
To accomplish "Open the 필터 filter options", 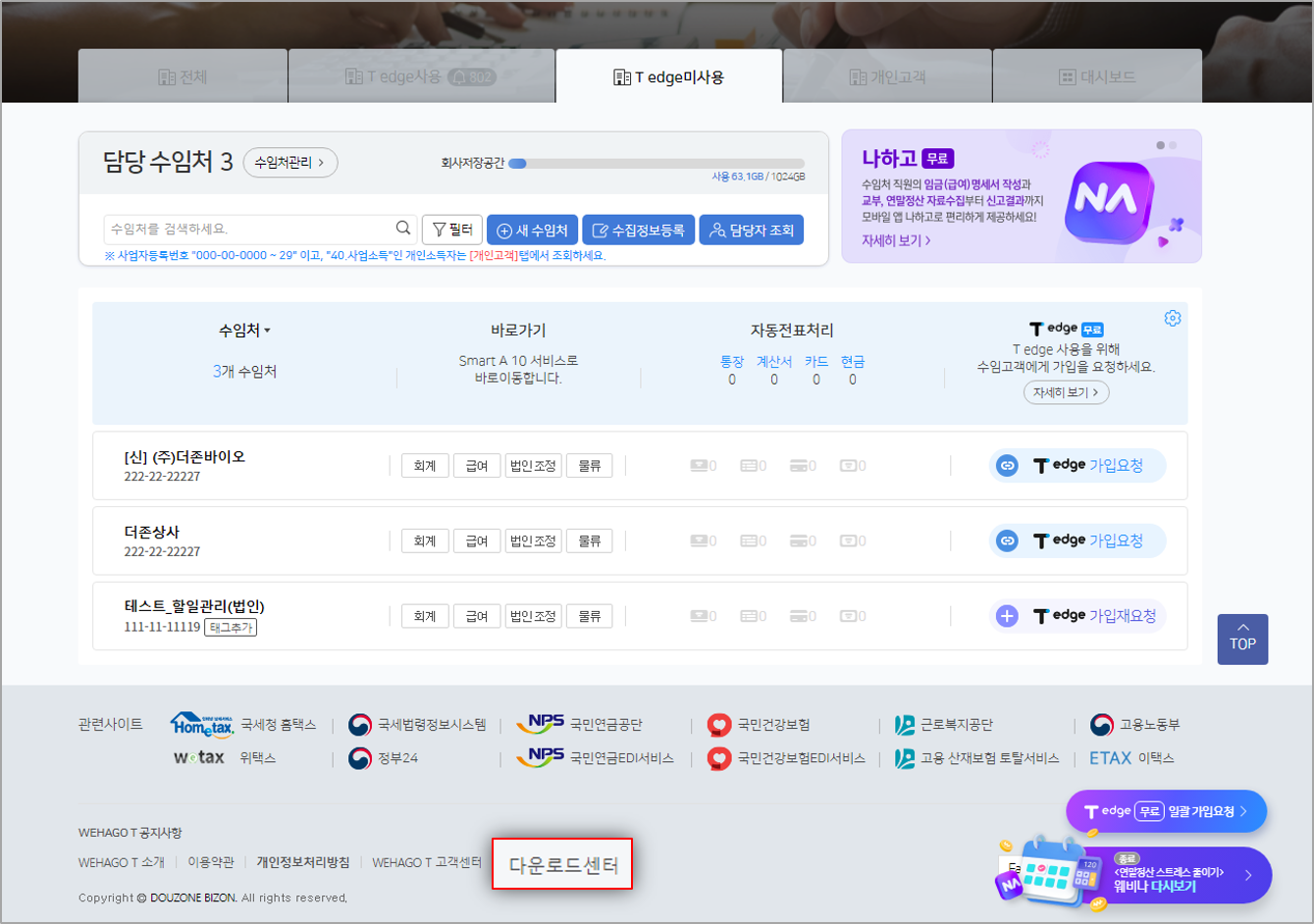I will pyautogui.click(x=452, y=230).
